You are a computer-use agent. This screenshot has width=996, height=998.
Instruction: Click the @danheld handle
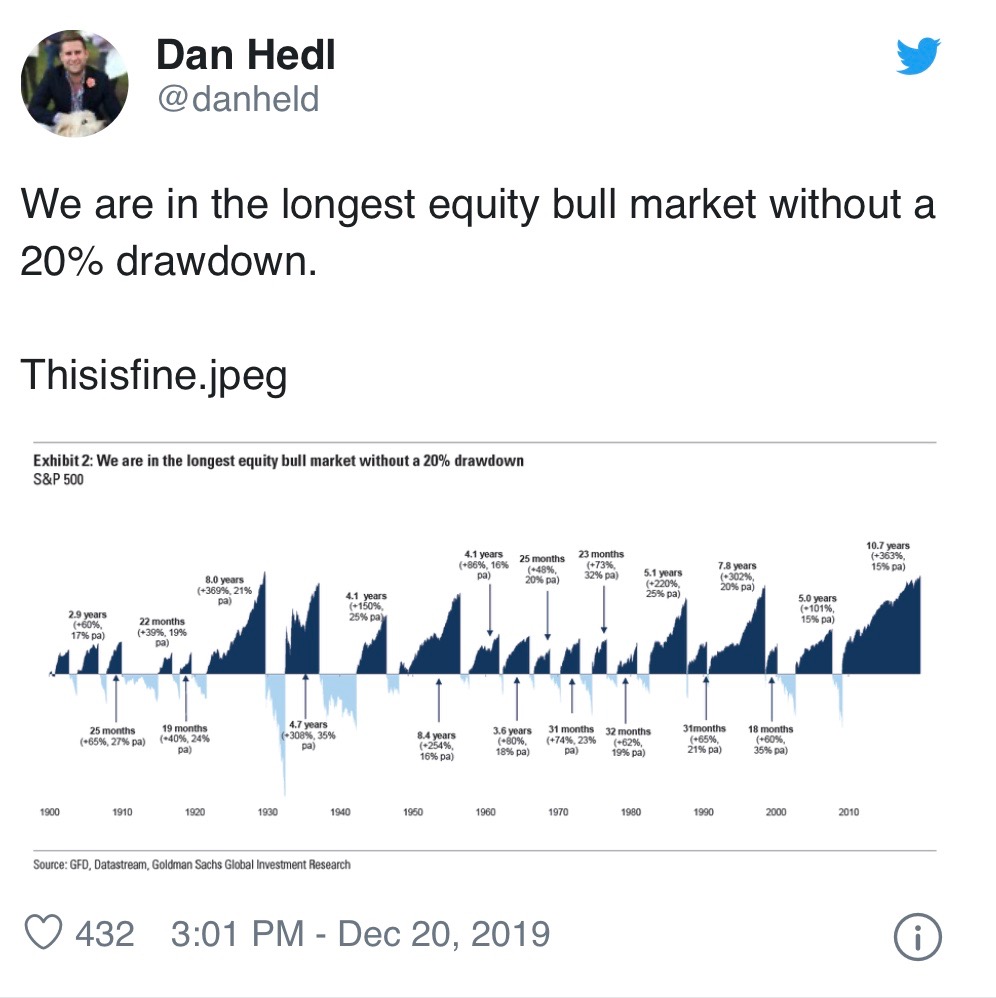click(x=238, y=100)
